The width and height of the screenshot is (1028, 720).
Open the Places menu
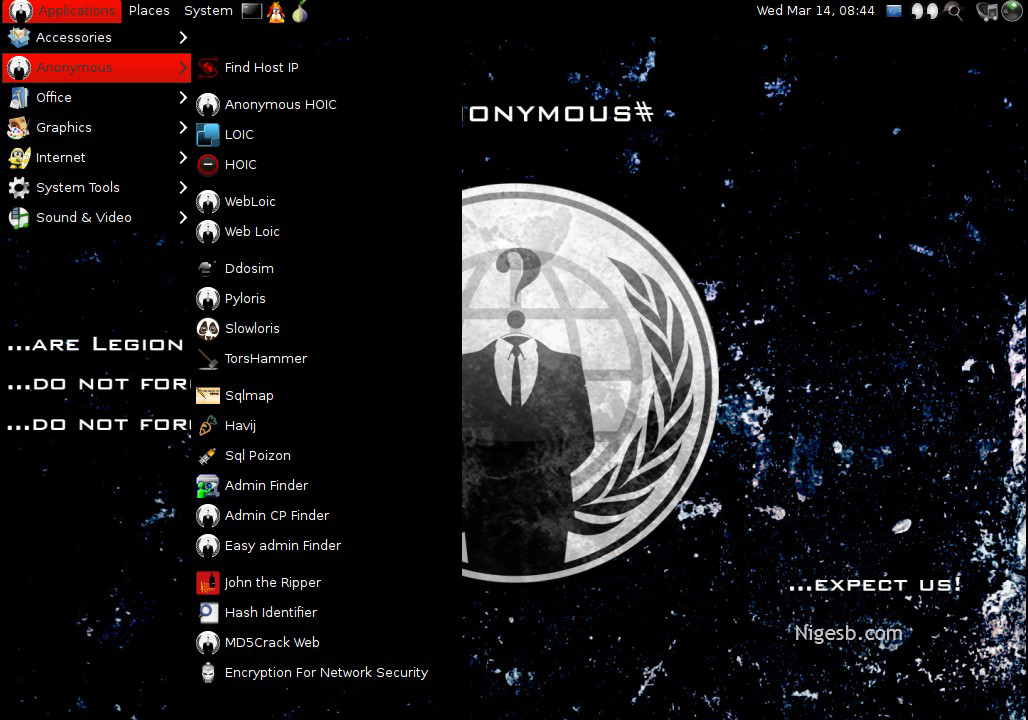(149, 10)
